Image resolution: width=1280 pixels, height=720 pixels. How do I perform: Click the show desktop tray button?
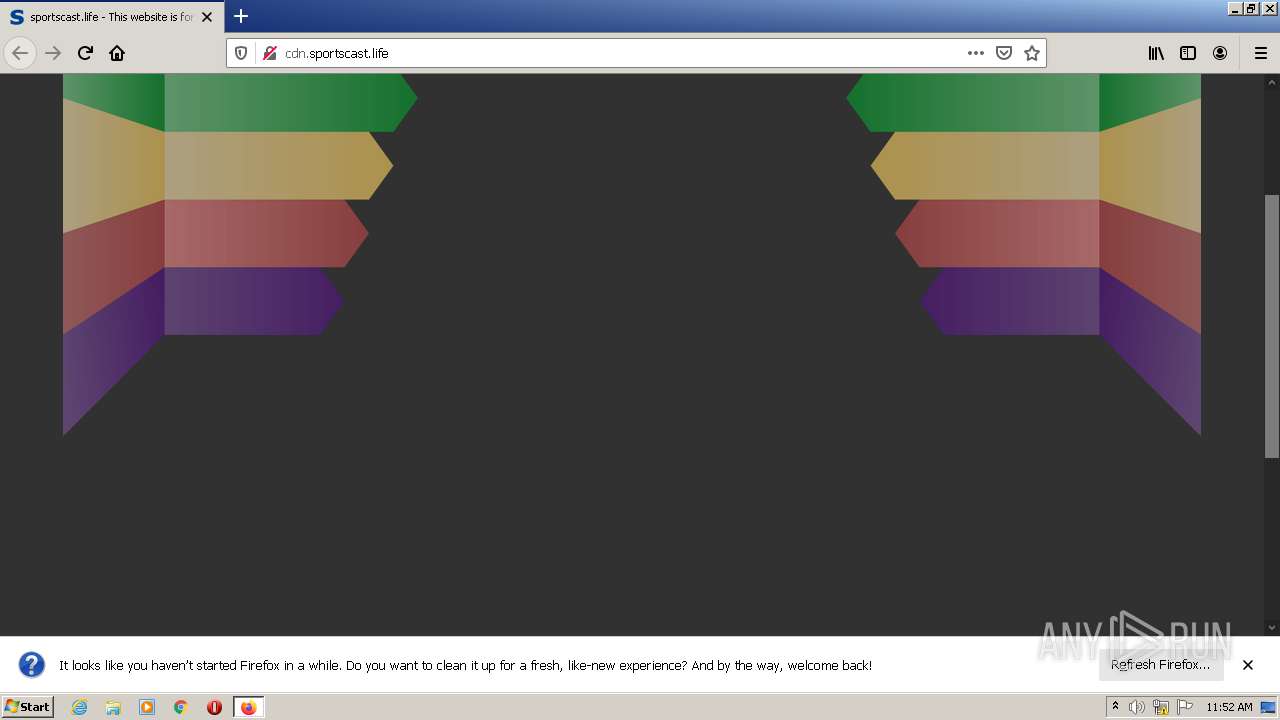(1269, 707)
